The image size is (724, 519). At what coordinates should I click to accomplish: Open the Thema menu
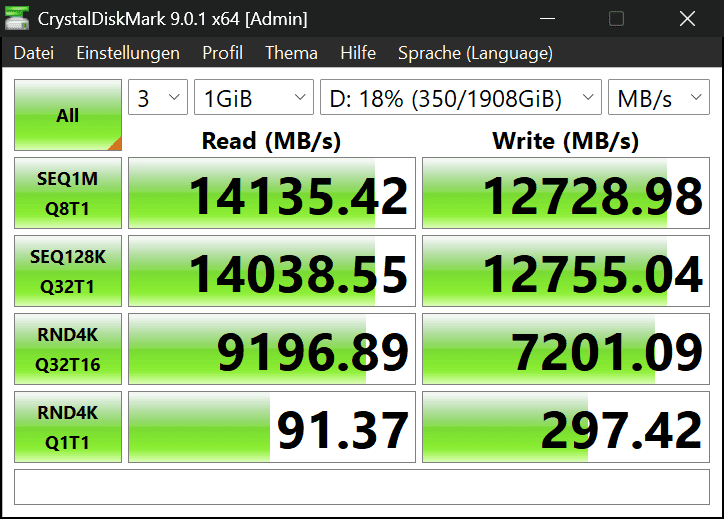point(291,53)
